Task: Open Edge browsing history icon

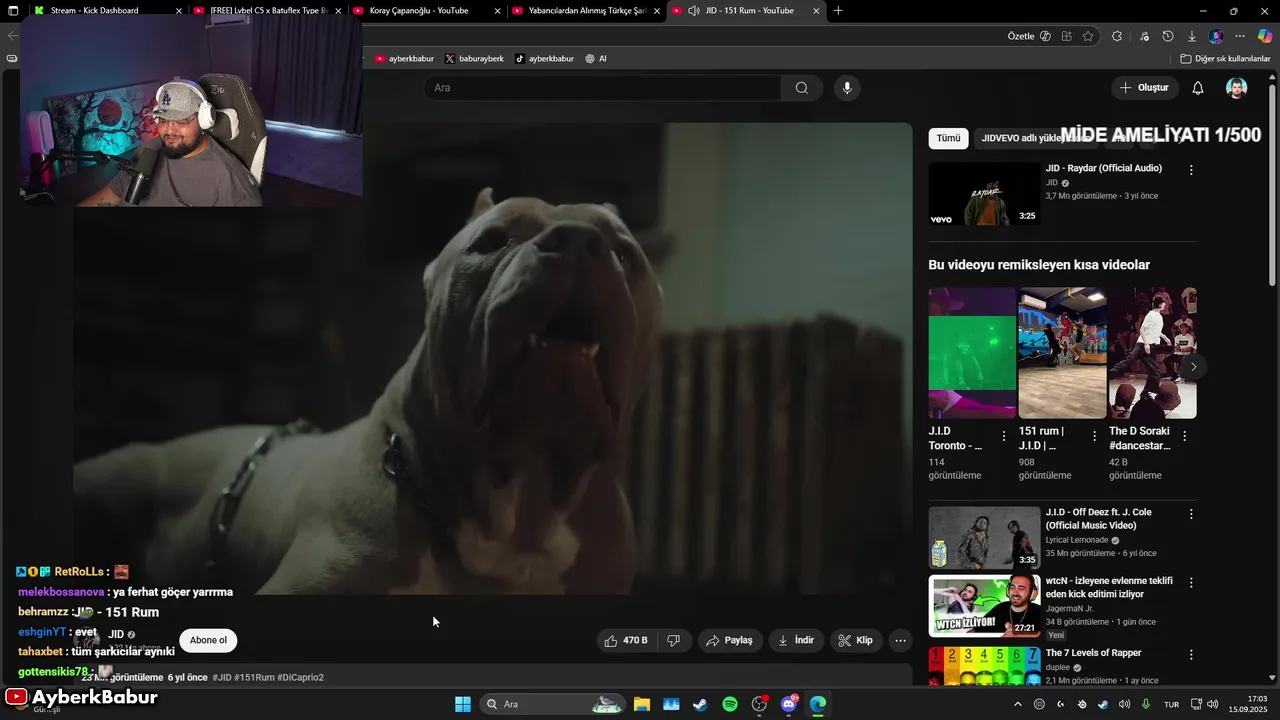Action: pyautogui.click(x=1167, y=36)
